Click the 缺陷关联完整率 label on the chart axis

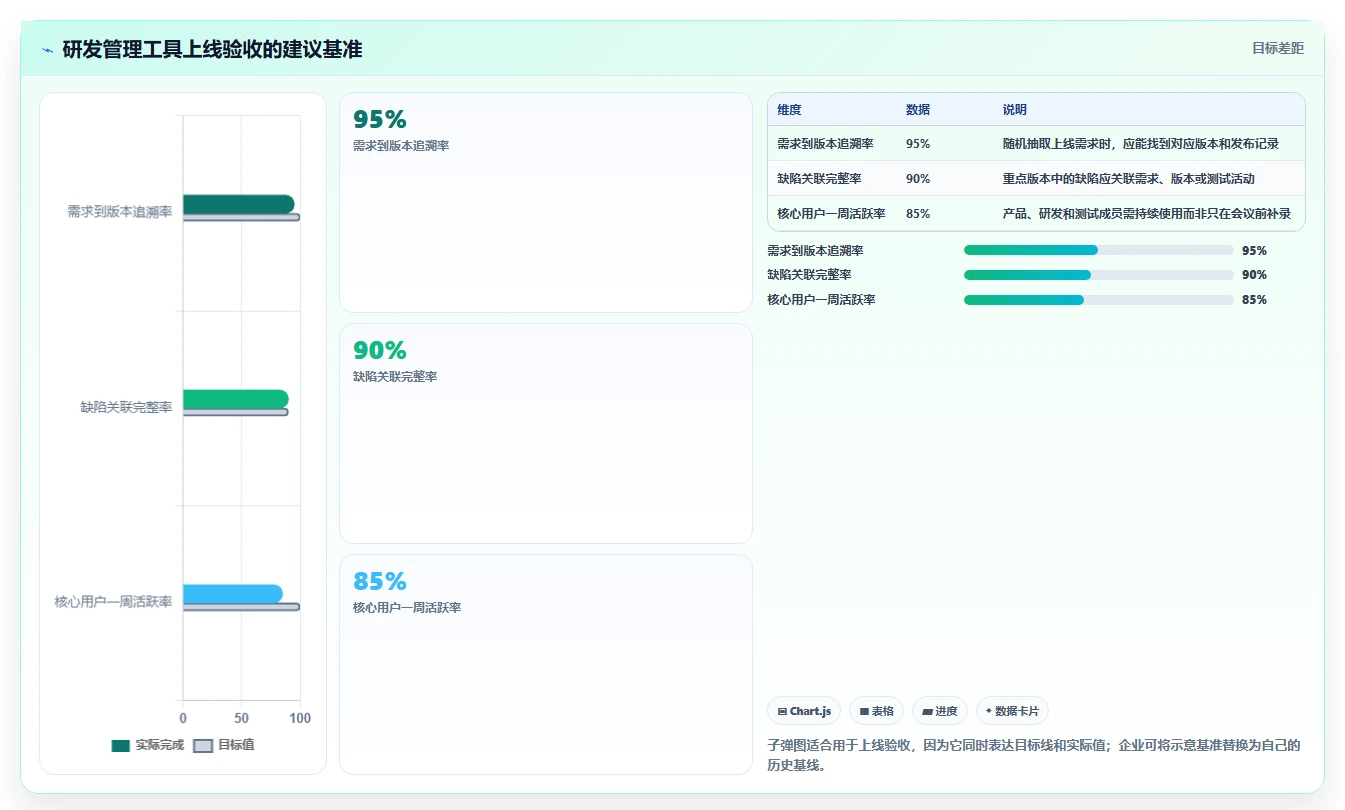(x=126, y=407)
